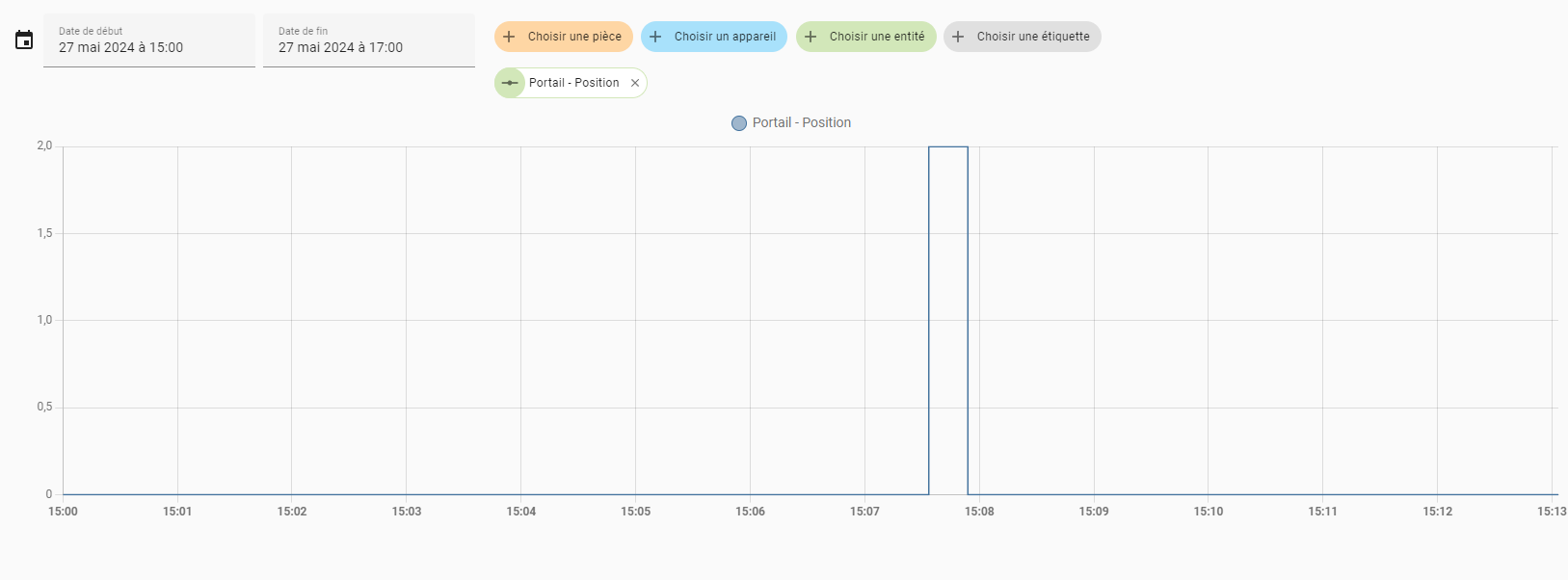Open the calendar date picker icon
The height and width of the screenshot is (580, 1568).
tap(24, 40)
